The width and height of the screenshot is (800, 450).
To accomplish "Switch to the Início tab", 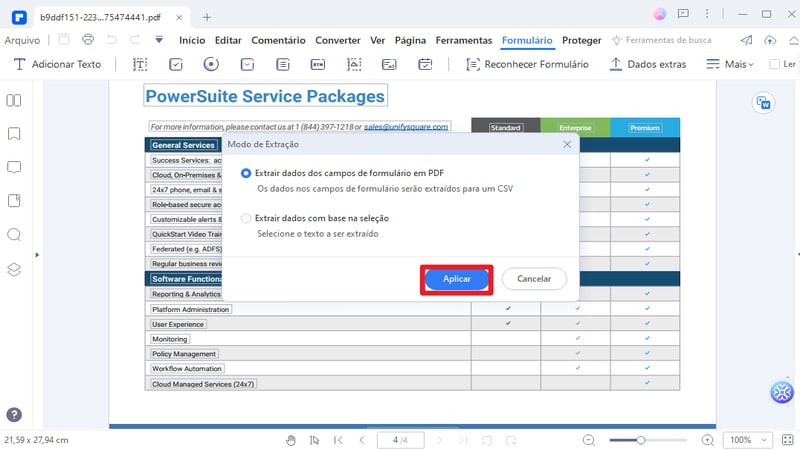I will pos(192,40).
